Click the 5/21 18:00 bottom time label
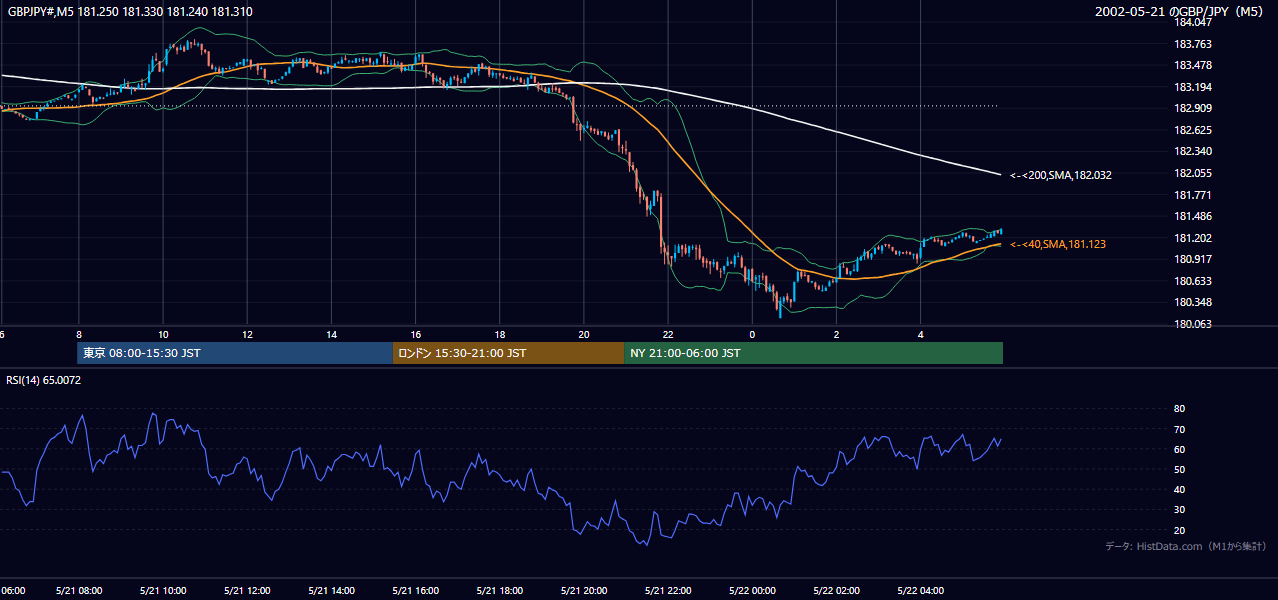 tap(499, 591)
